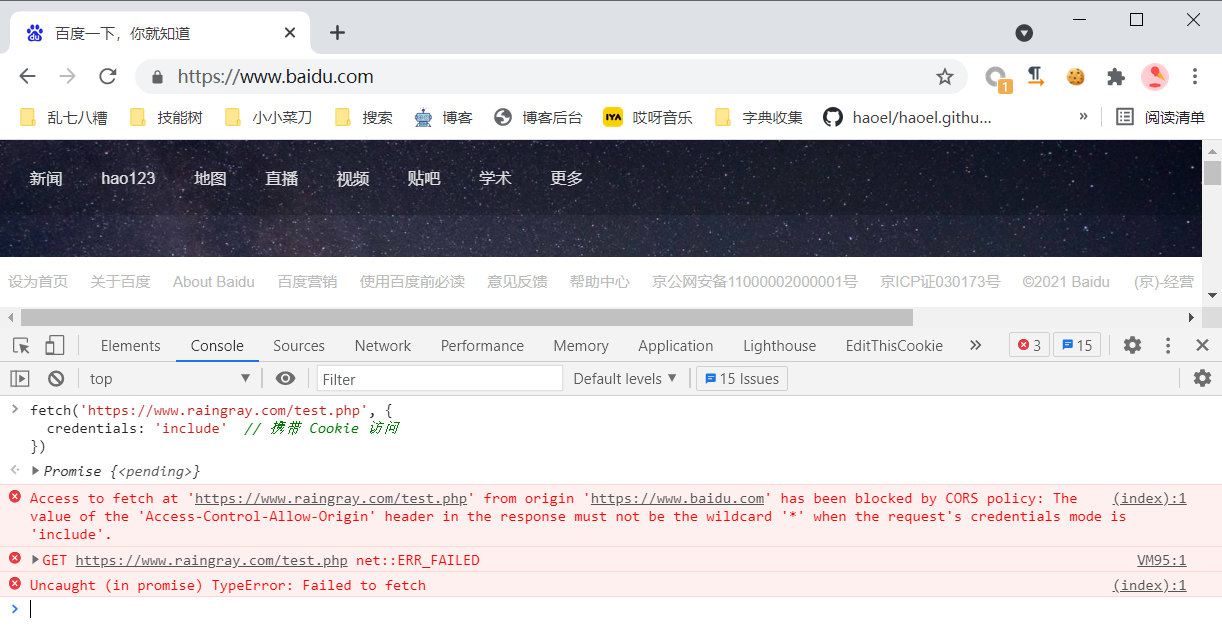Viewport: 1222px width, 629px height.
Task: Open the 搜索 bookmark folder
Action: [x=364, y=117]
